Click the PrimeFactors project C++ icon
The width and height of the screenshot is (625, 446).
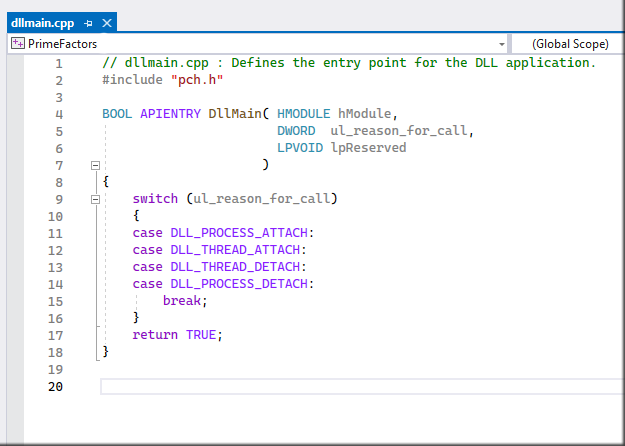coord(18,43)
